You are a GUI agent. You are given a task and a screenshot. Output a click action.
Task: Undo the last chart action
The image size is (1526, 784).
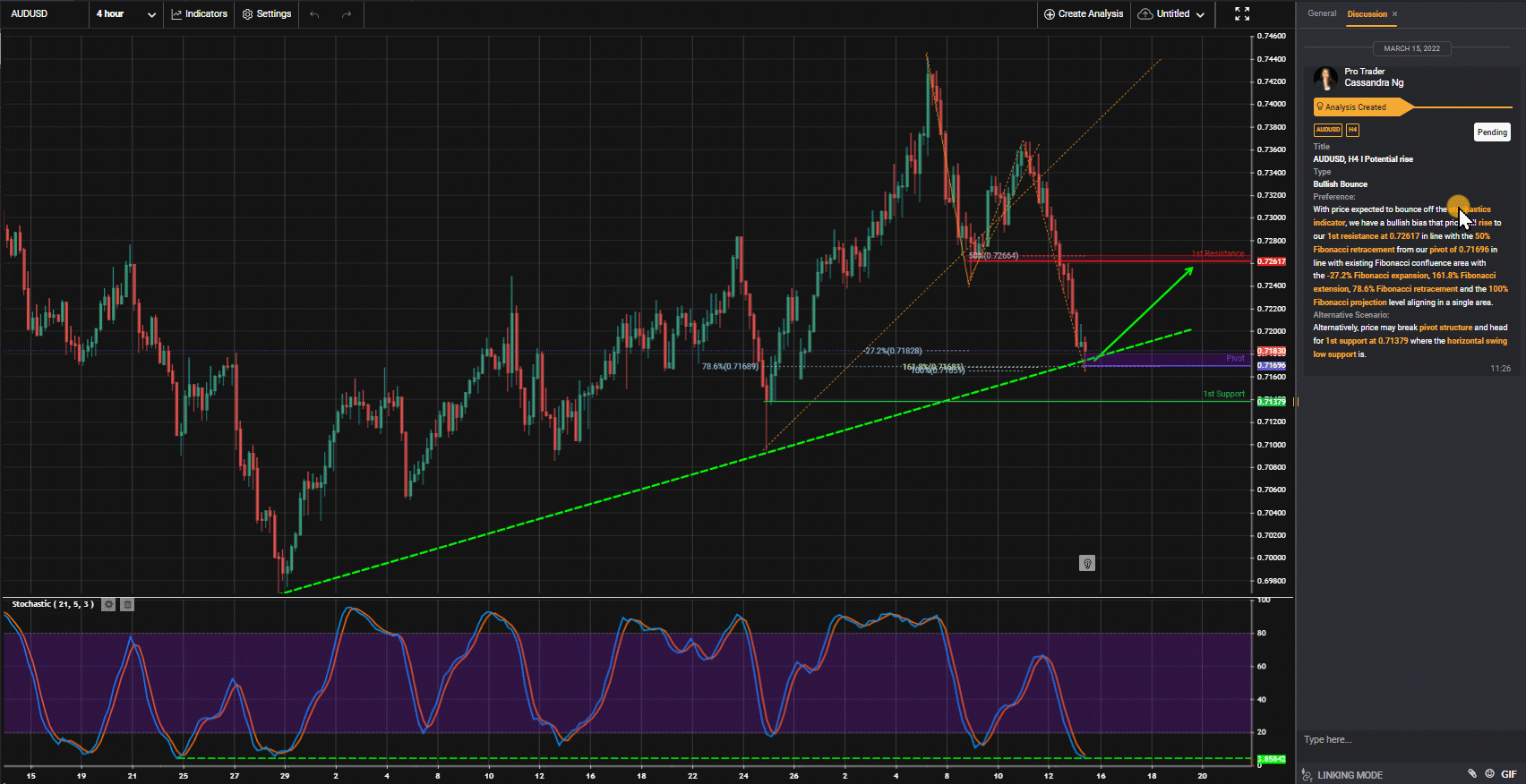(314, 13)
